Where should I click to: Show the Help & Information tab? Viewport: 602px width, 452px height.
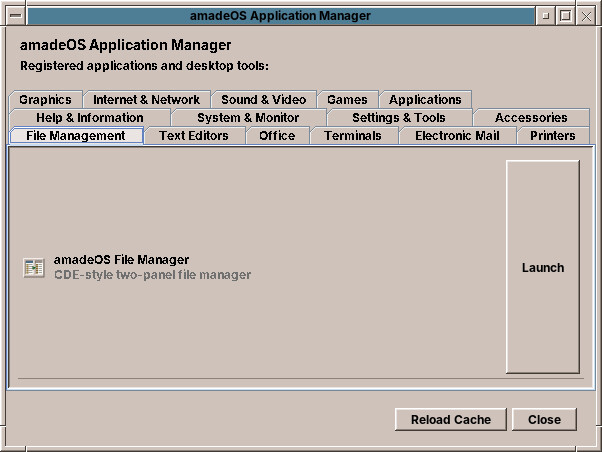pyautogui.click(x=90, y=118)
